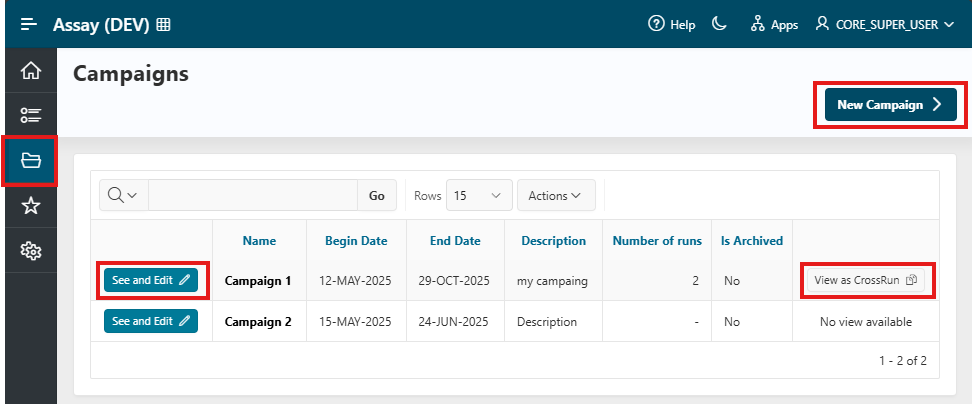Open the Apps network menu

(x=774, y=25)
